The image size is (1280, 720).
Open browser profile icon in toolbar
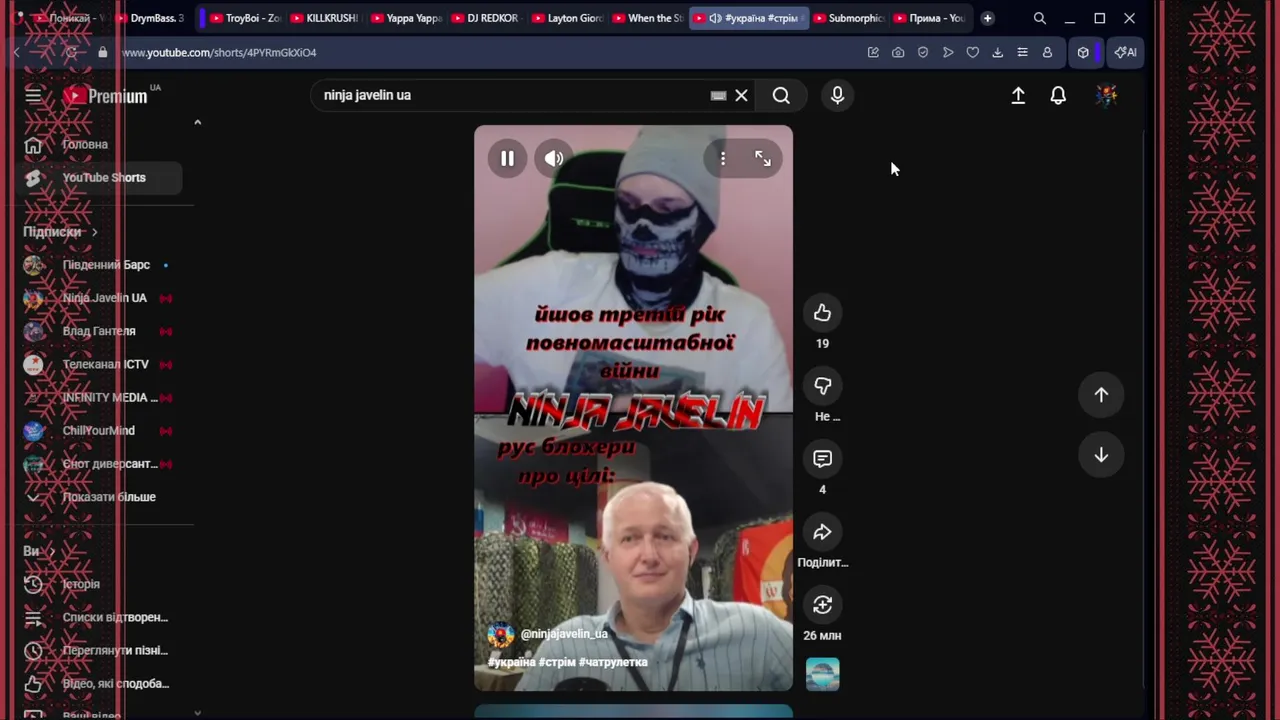pyautogui.click(x=1047, y=52)
